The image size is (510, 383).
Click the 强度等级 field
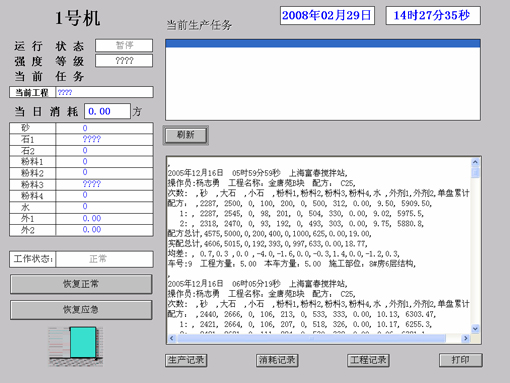124,61
